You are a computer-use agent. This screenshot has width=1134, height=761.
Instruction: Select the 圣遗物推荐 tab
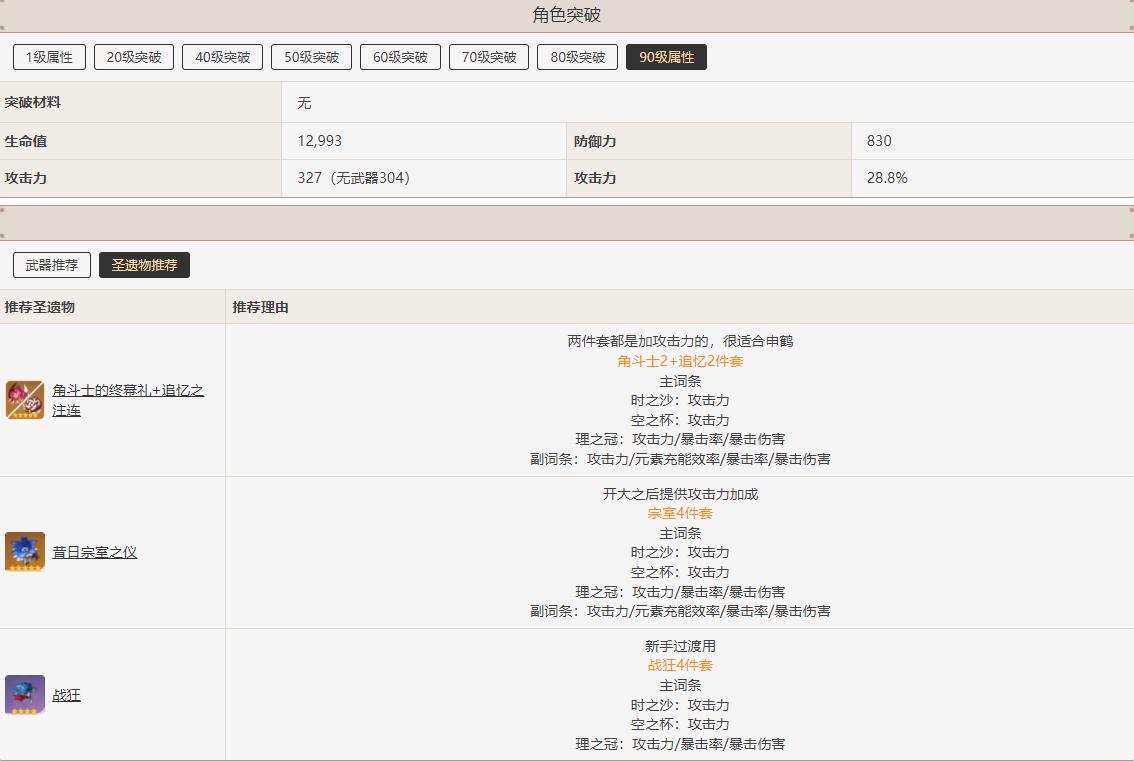pos(144,265)
